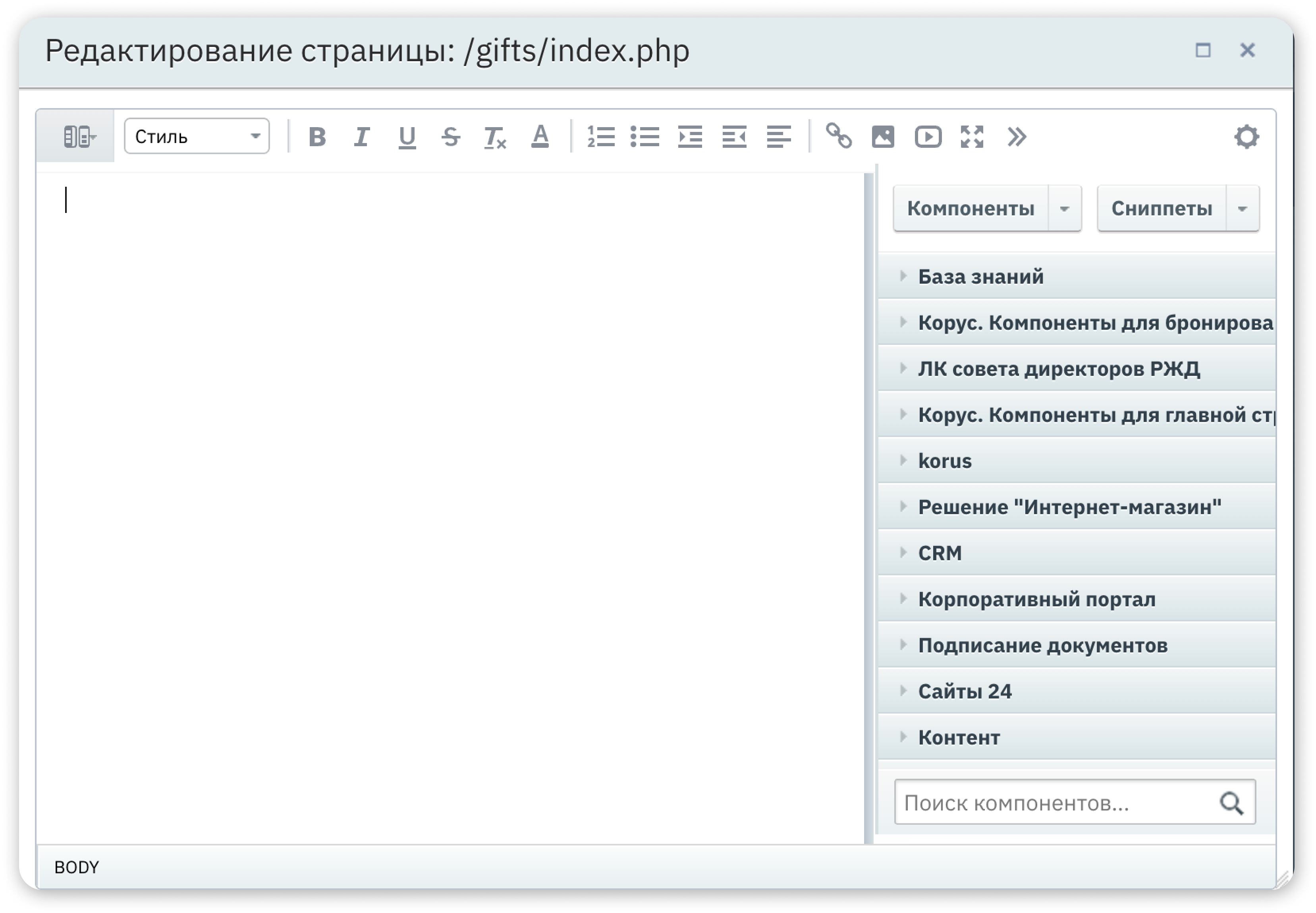1316x913 pixels.
Task: Clear text formatting
Action: point(495,137)
